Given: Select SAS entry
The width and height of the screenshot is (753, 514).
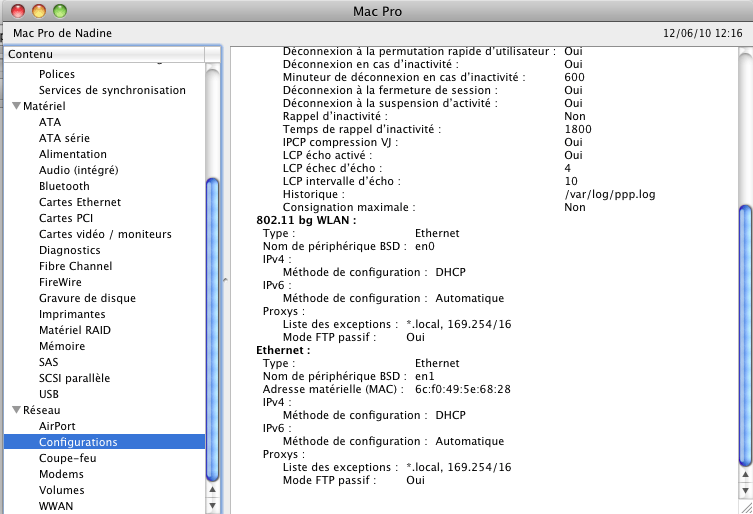Looking at the screenshot, I should (x=49, y=362).
